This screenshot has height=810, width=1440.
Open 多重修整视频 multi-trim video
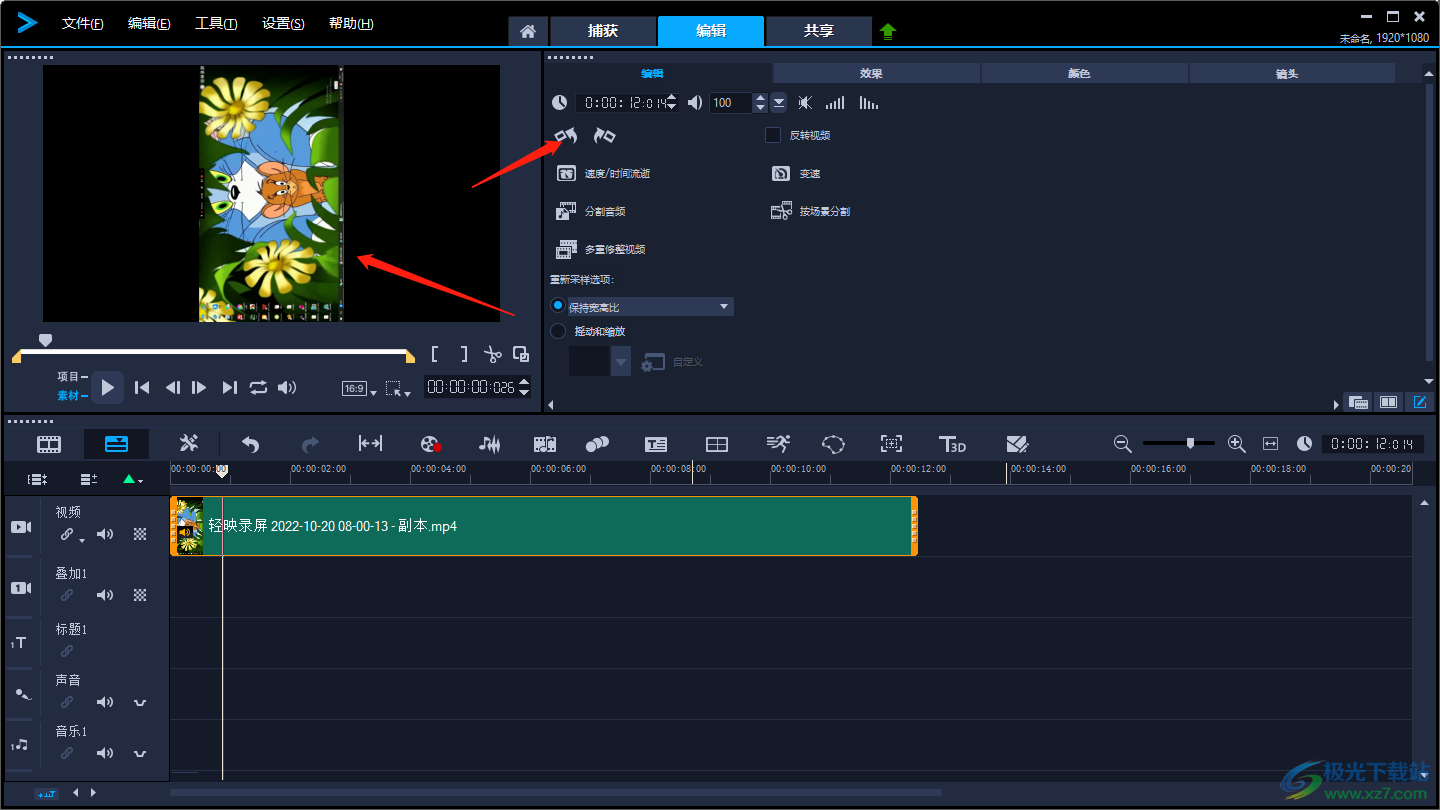click(x=601, y=249)
